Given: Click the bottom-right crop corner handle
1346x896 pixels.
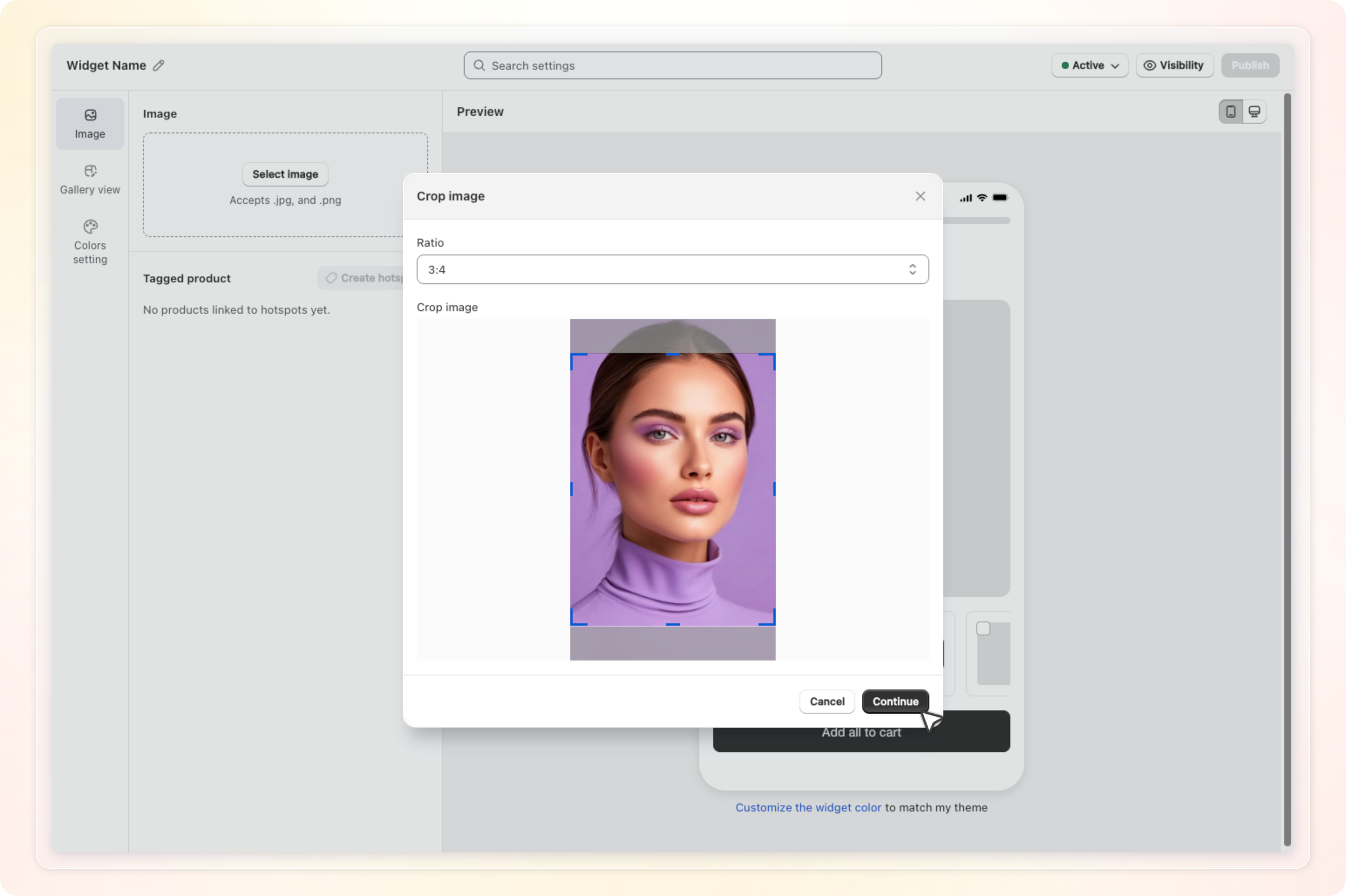Looking at the screenshot, I should pyautogui.click(x=768, y=618).
